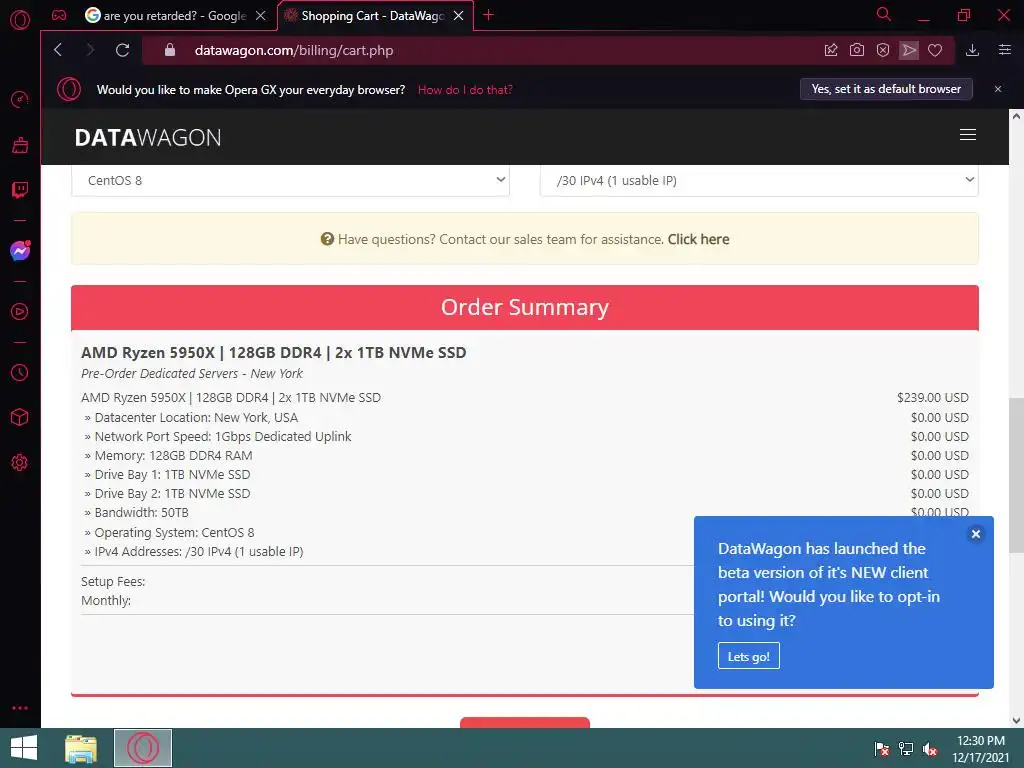The image size is (1024, 768).
Task: Click 'Datacenter Location: New York, USA' line
Action: tap(196, 417)
